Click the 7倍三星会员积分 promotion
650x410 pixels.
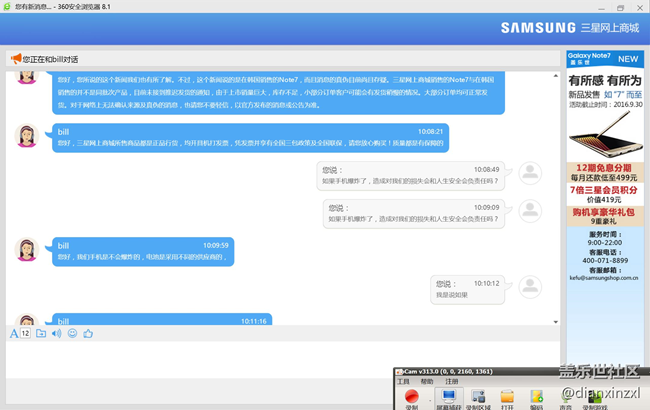(x=605, y=194)
